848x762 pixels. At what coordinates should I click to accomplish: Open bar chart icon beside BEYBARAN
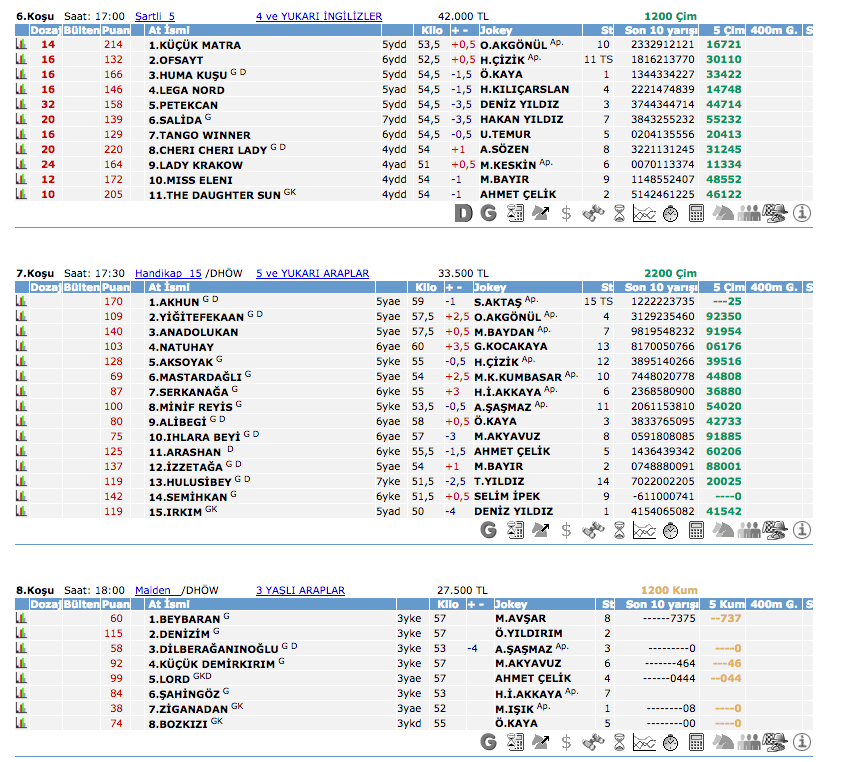tap(21, 619)
